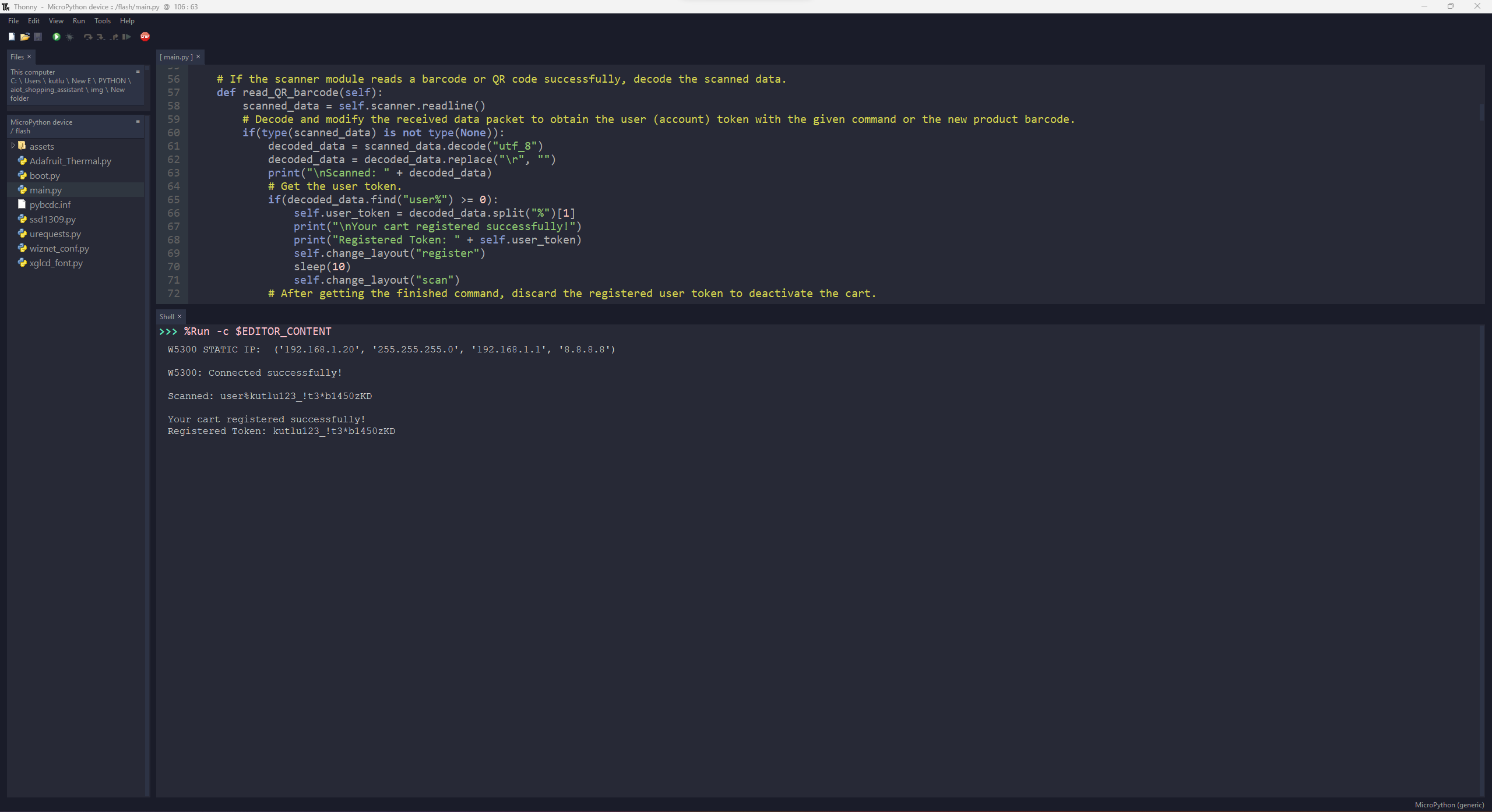Image resolution: width=1492 pixels, height=812 pixels.
Task: Open the Files panel hamburger menu
Action: click(x=138, y=71)
